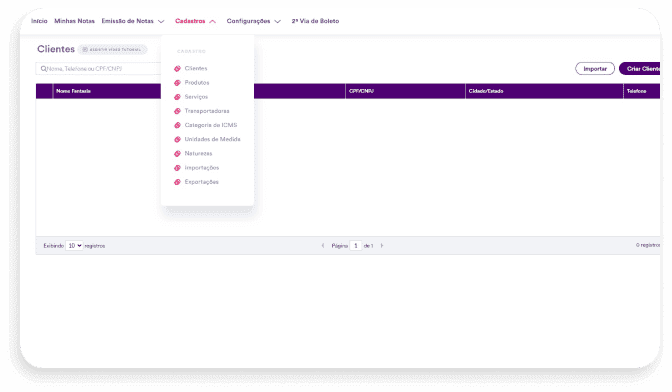
Task: Open Serviços from the Cadastros menu
Action: [x=196, y=97]
